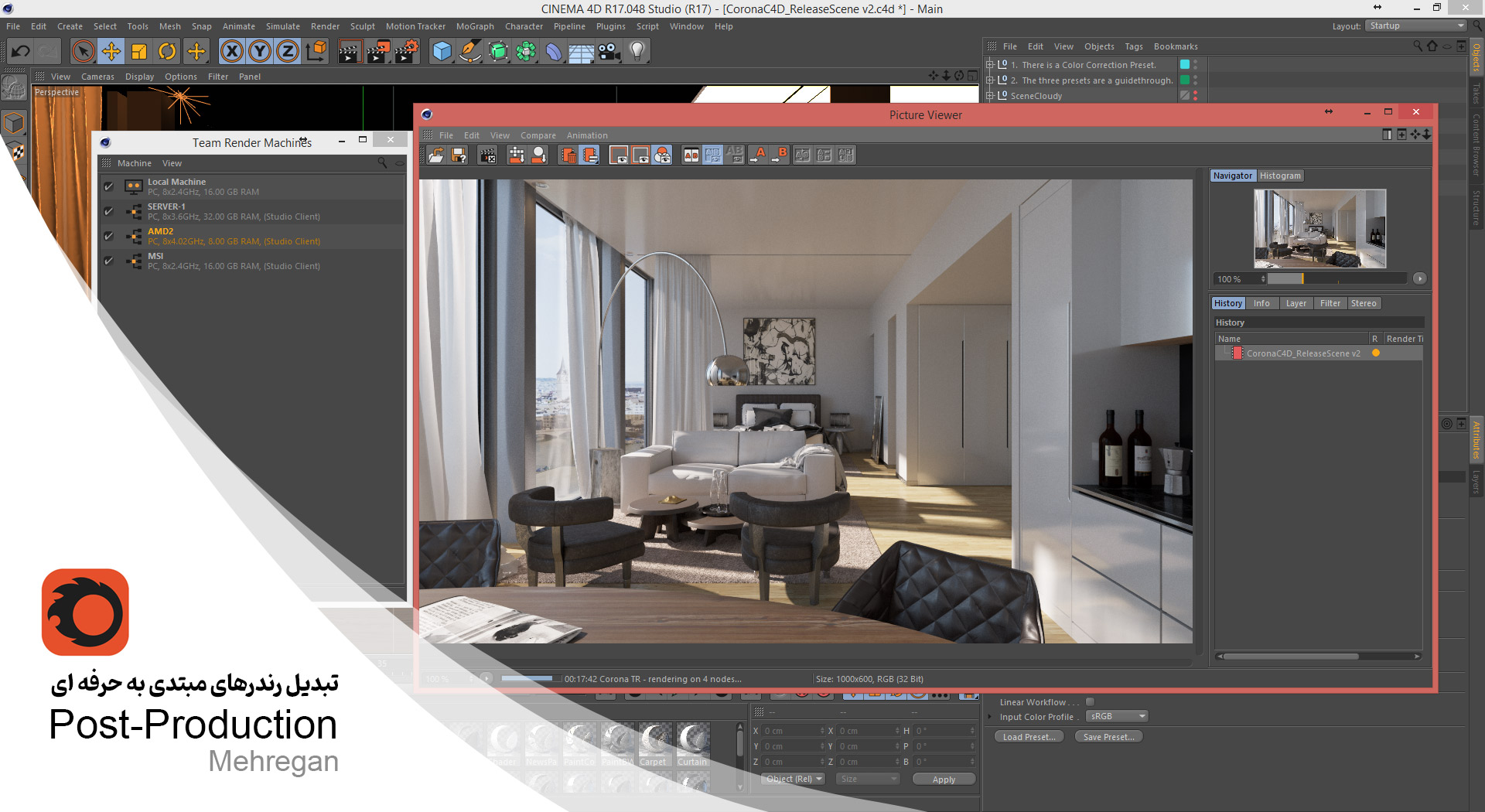
Task: Click the Undo arrow in main toolbar
Action: point(21,52)
